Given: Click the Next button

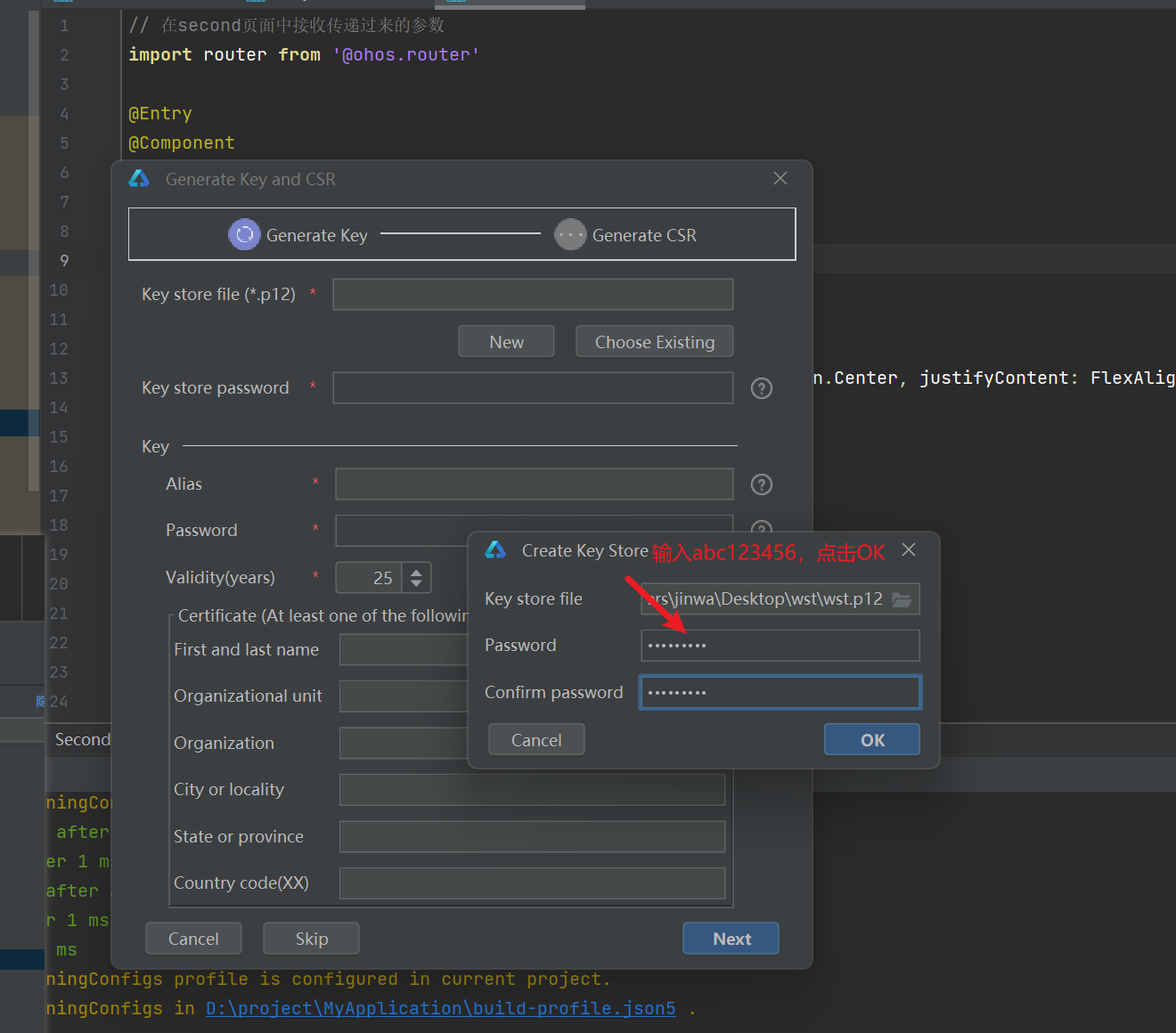Looking at the screenshot, I should click(731, 939).
